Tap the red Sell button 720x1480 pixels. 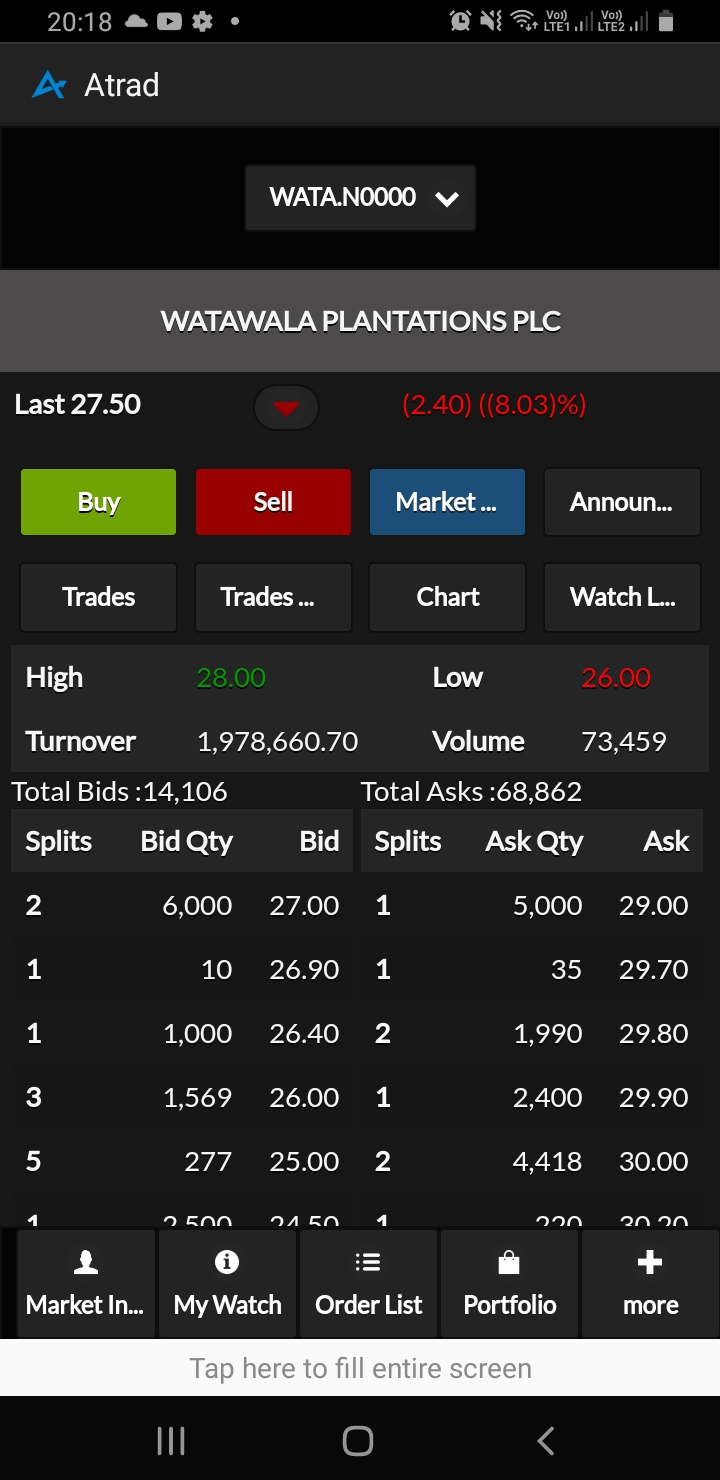pos(273,502)
